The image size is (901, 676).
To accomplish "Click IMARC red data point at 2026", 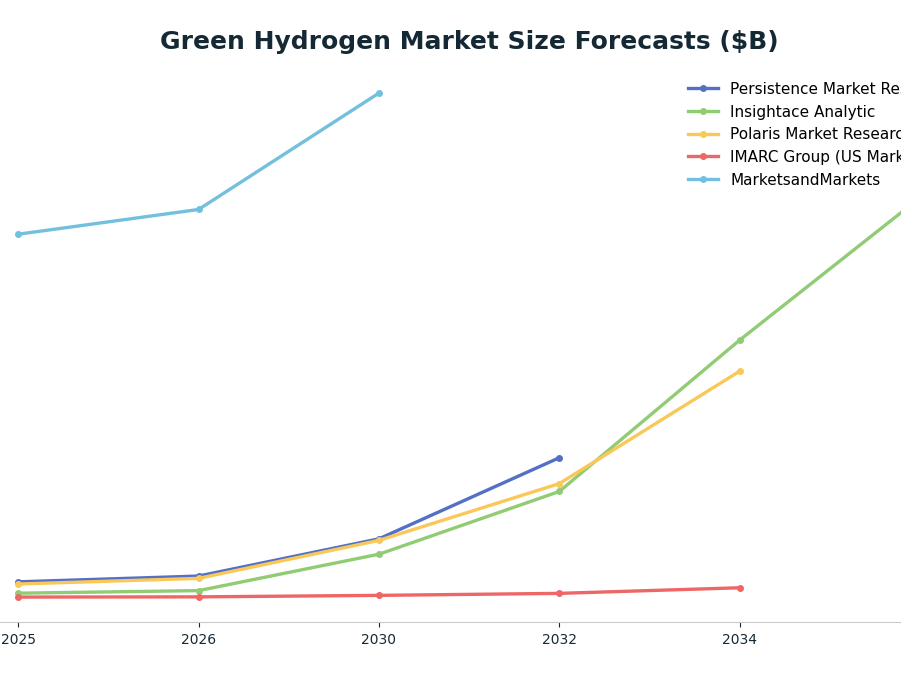I will coord(199,597).
